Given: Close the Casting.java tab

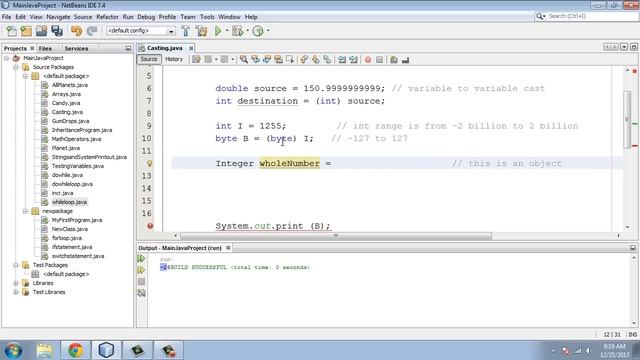Looking at the screenshot, I should pyautogui.click(x=191, y=48).
